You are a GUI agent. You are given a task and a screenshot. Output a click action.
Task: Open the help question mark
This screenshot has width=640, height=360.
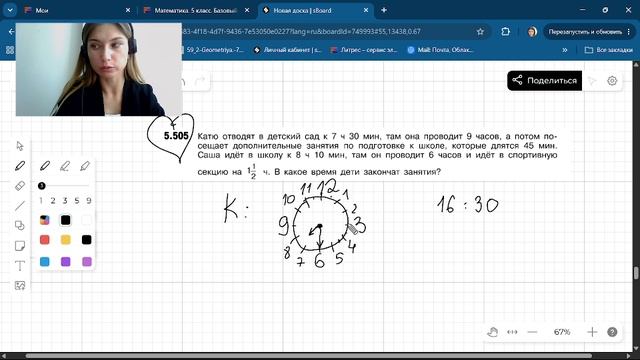click(x=612, y=332)
